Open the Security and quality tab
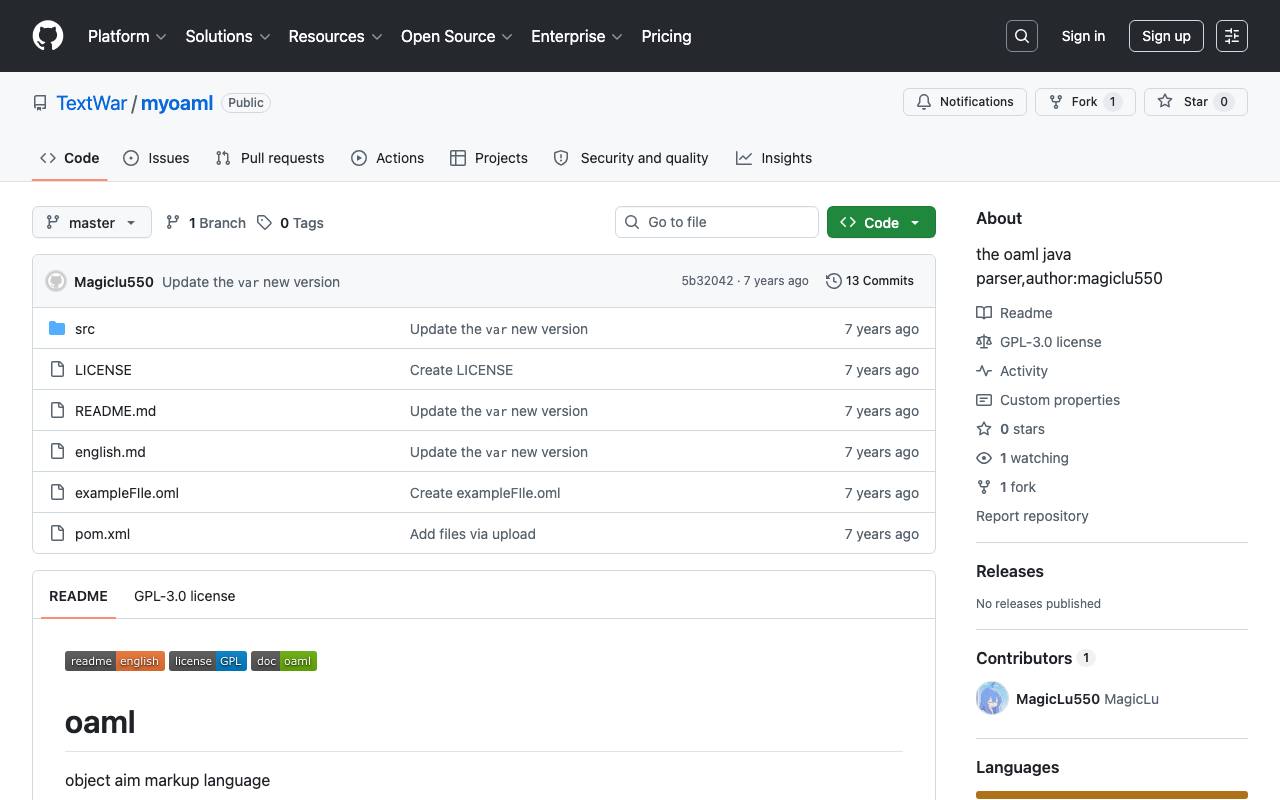 coord(631,158)
